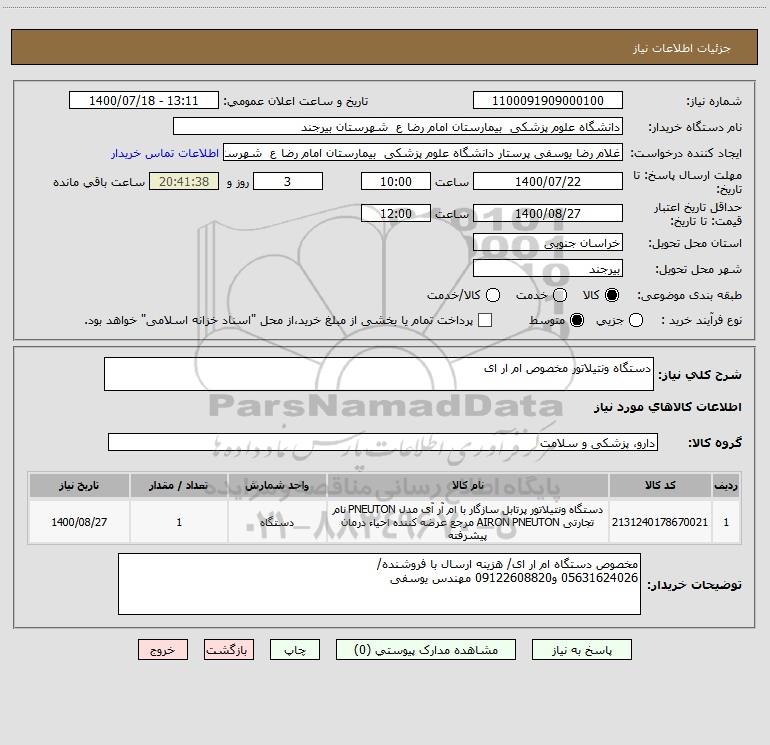Click the تاریخ نیاز column header
Screen dimensions: 770x745
(79, 486)
